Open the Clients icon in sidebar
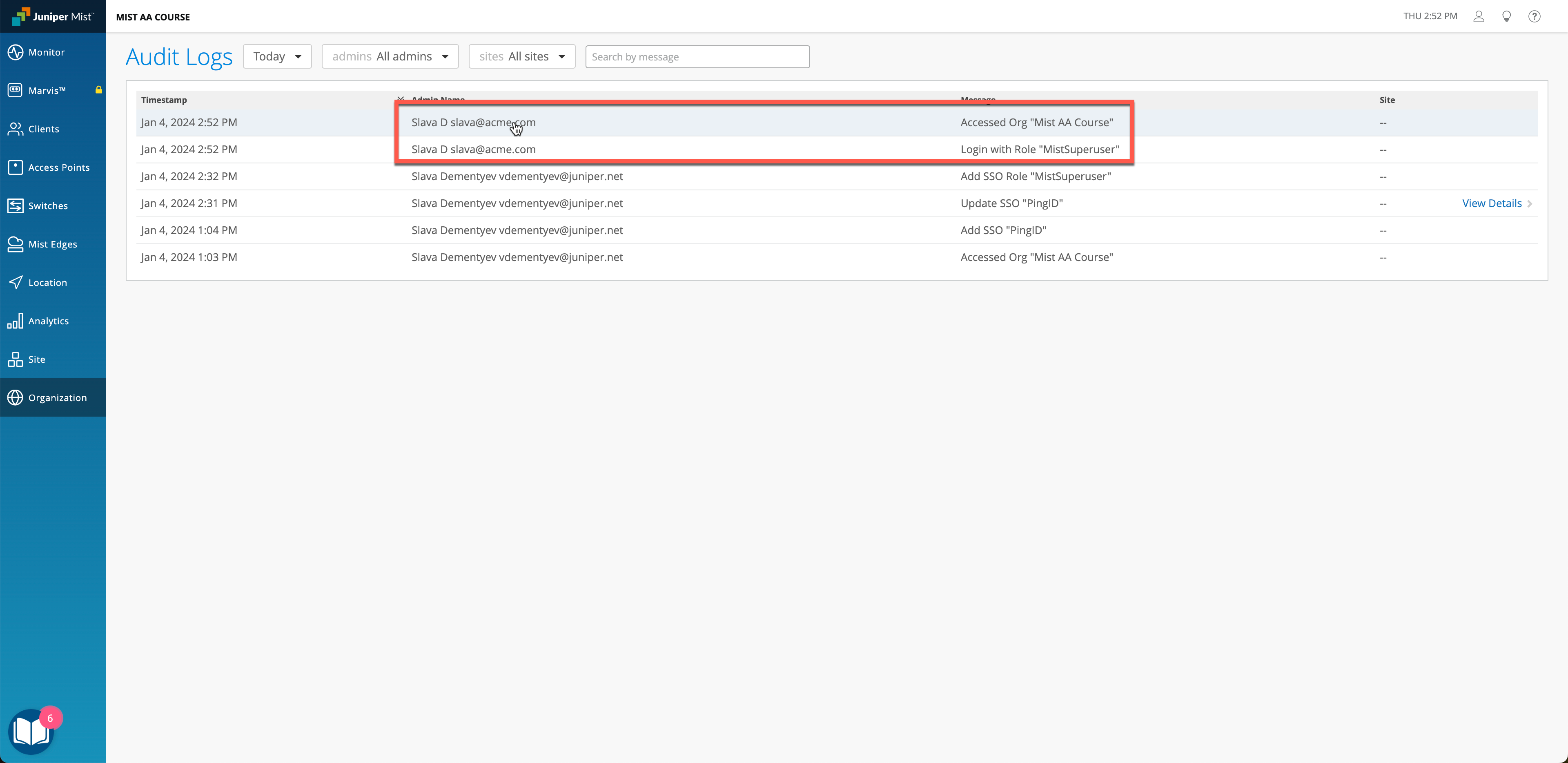Viewport: 1568px width, 763px height. [x=15, y=129]
